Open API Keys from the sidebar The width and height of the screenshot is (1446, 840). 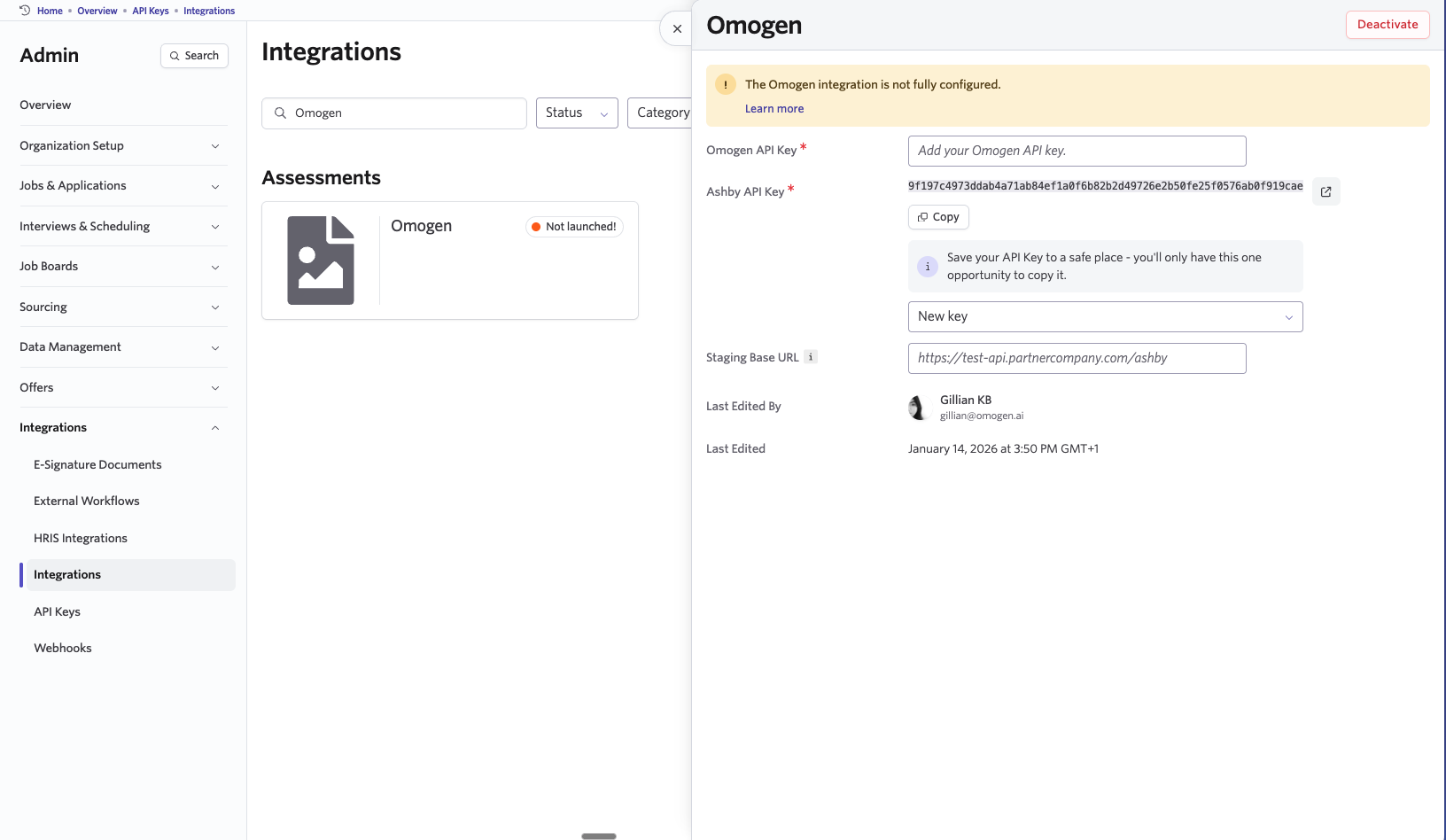pos(57,611)
